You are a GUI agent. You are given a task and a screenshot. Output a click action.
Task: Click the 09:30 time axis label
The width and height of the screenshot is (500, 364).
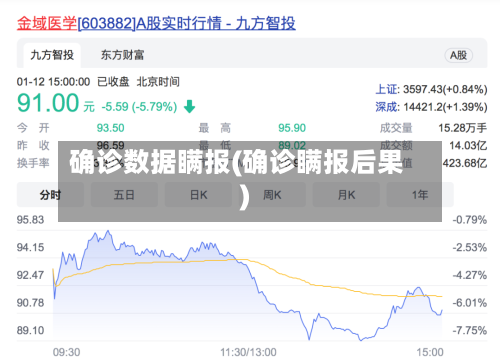pyautogui.click(x=66, y=352)
